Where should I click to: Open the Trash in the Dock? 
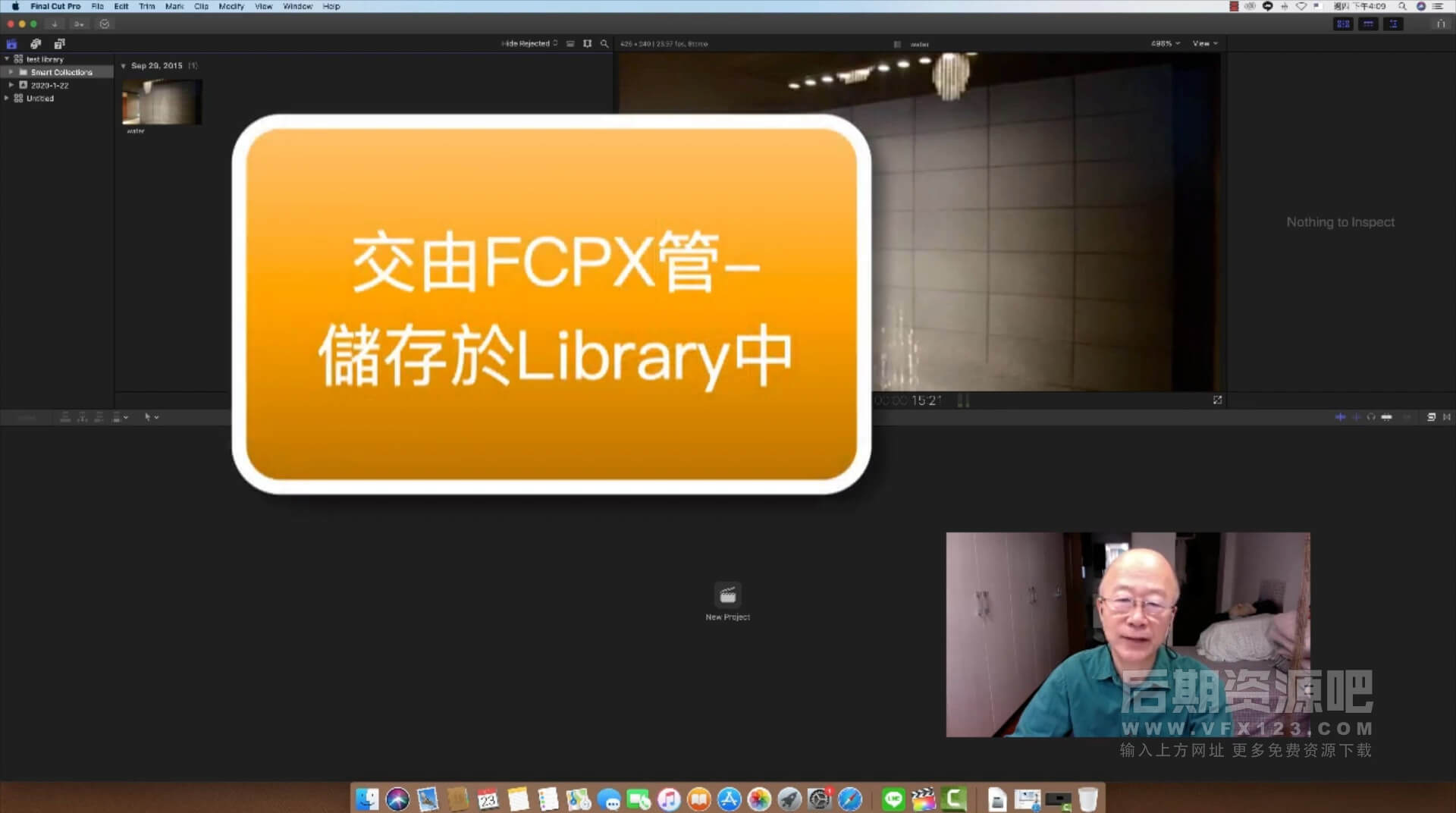[1087, 799]
